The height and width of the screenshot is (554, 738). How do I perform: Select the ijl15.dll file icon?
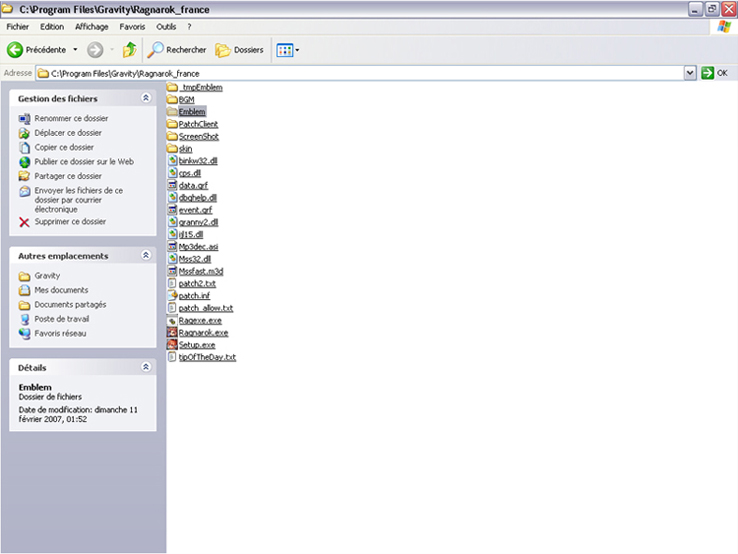172,234
